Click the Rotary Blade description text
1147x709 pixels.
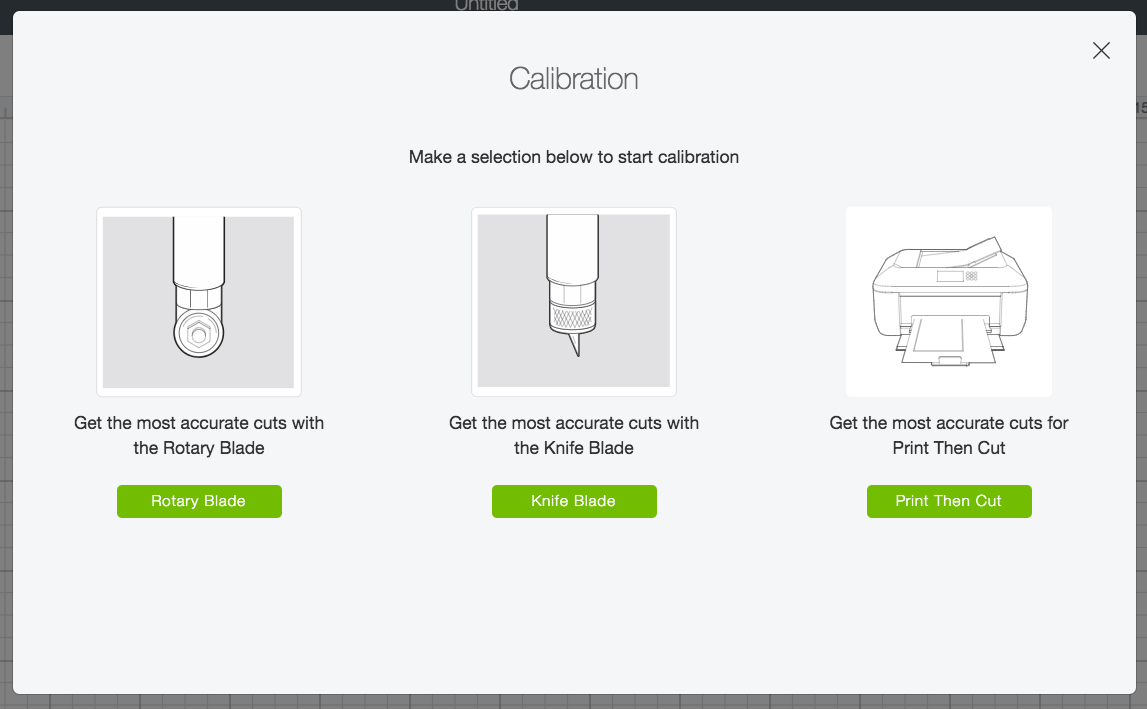click(199, 435)
